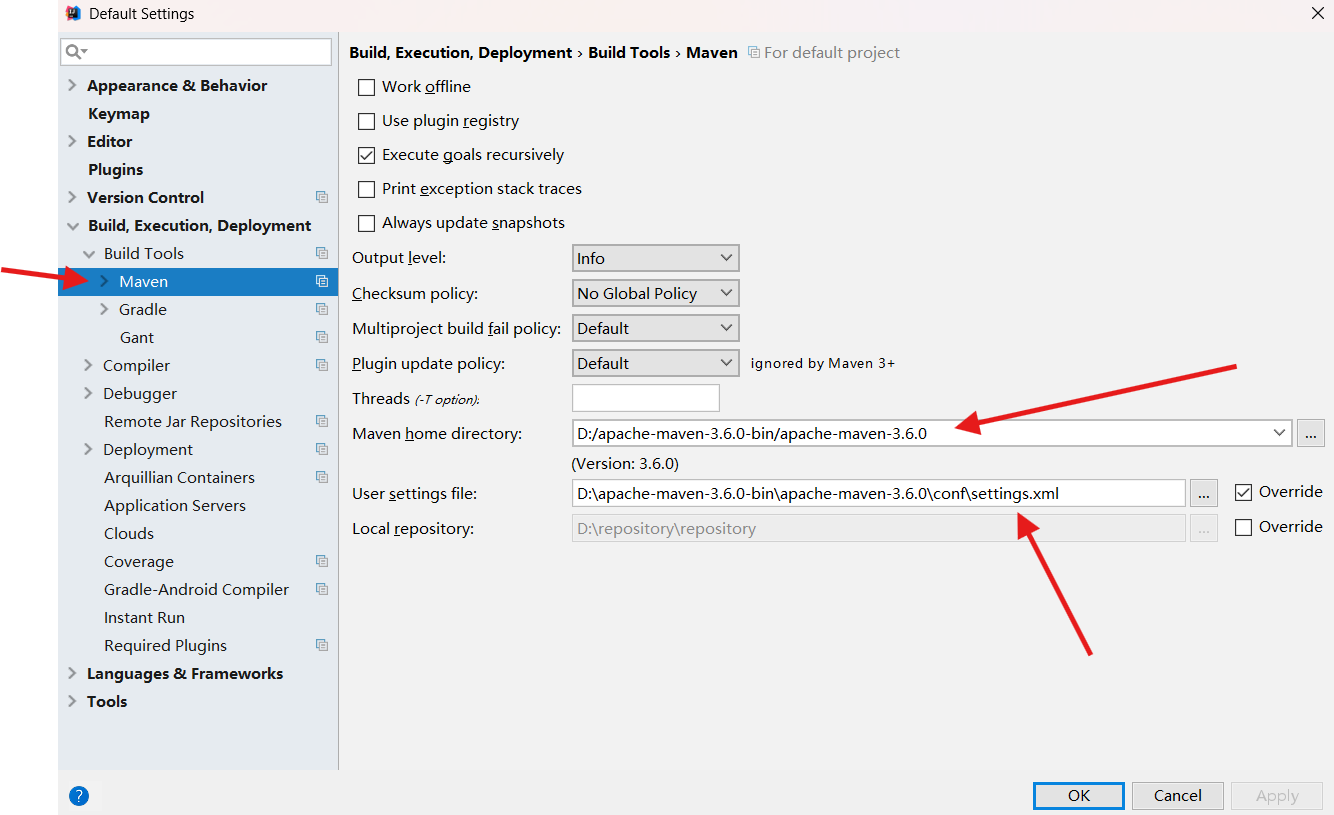The image size is (1334, 815).
Task: Click project-level icon beside Required Plugins
Action: [x=321, y=646]
